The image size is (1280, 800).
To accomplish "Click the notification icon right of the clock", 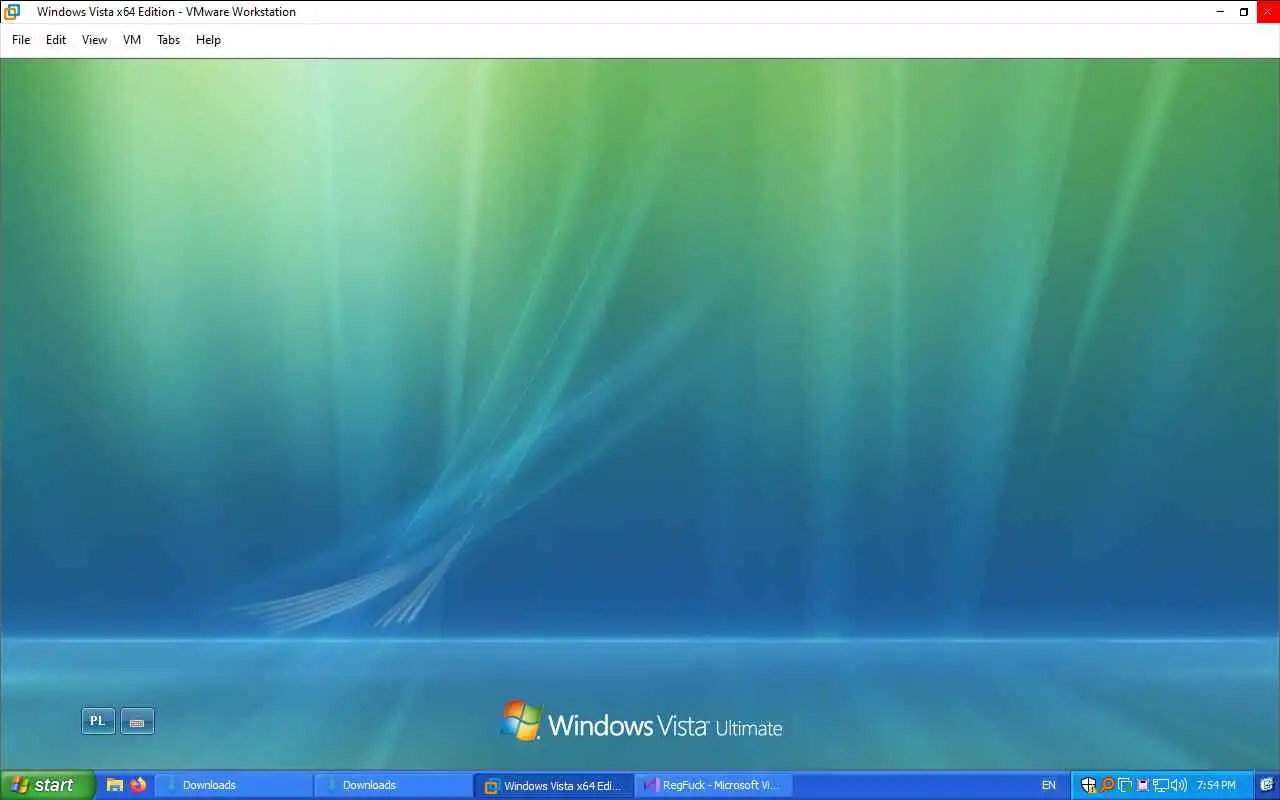I will [x=1266, y=785].
